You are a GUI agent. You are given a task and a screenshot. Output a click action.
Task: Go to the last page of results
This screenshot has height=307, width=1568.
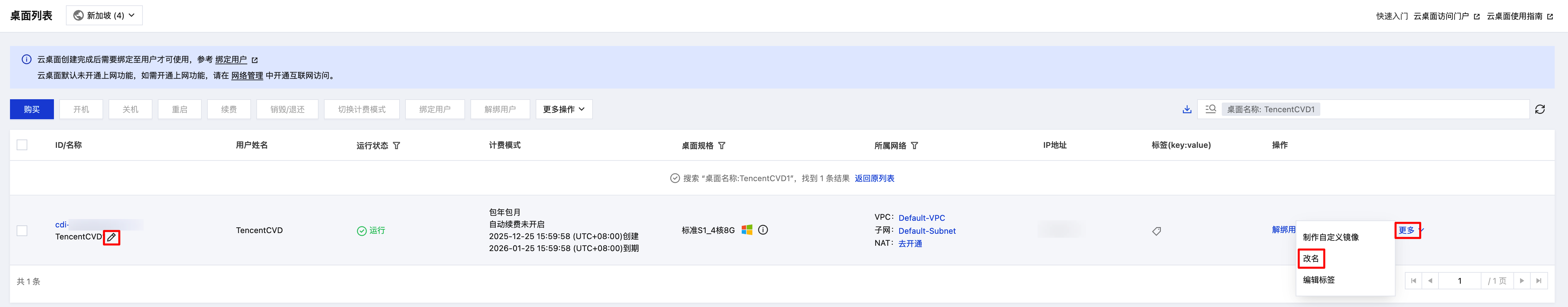point(1538,281)
